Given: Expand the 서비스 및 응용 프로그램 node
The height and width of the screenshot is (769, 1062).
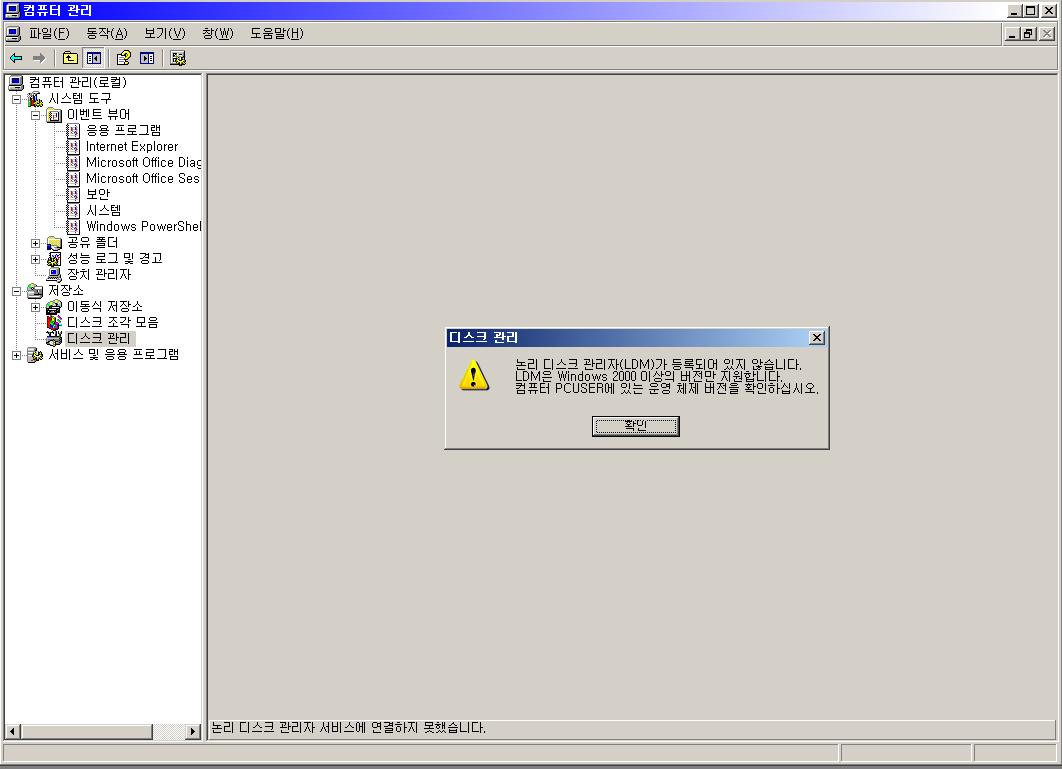Looking at the screenshot, I should [x=16, y=355].
